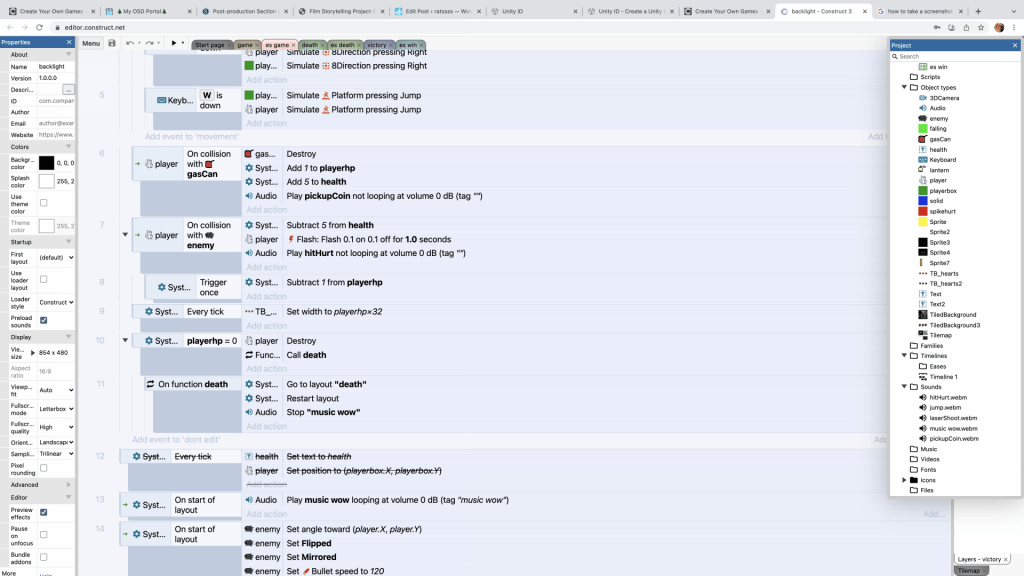The height and width of the screenshot is (576, 1024).
Task: Edit the project Name field
Action: (56, 67)
